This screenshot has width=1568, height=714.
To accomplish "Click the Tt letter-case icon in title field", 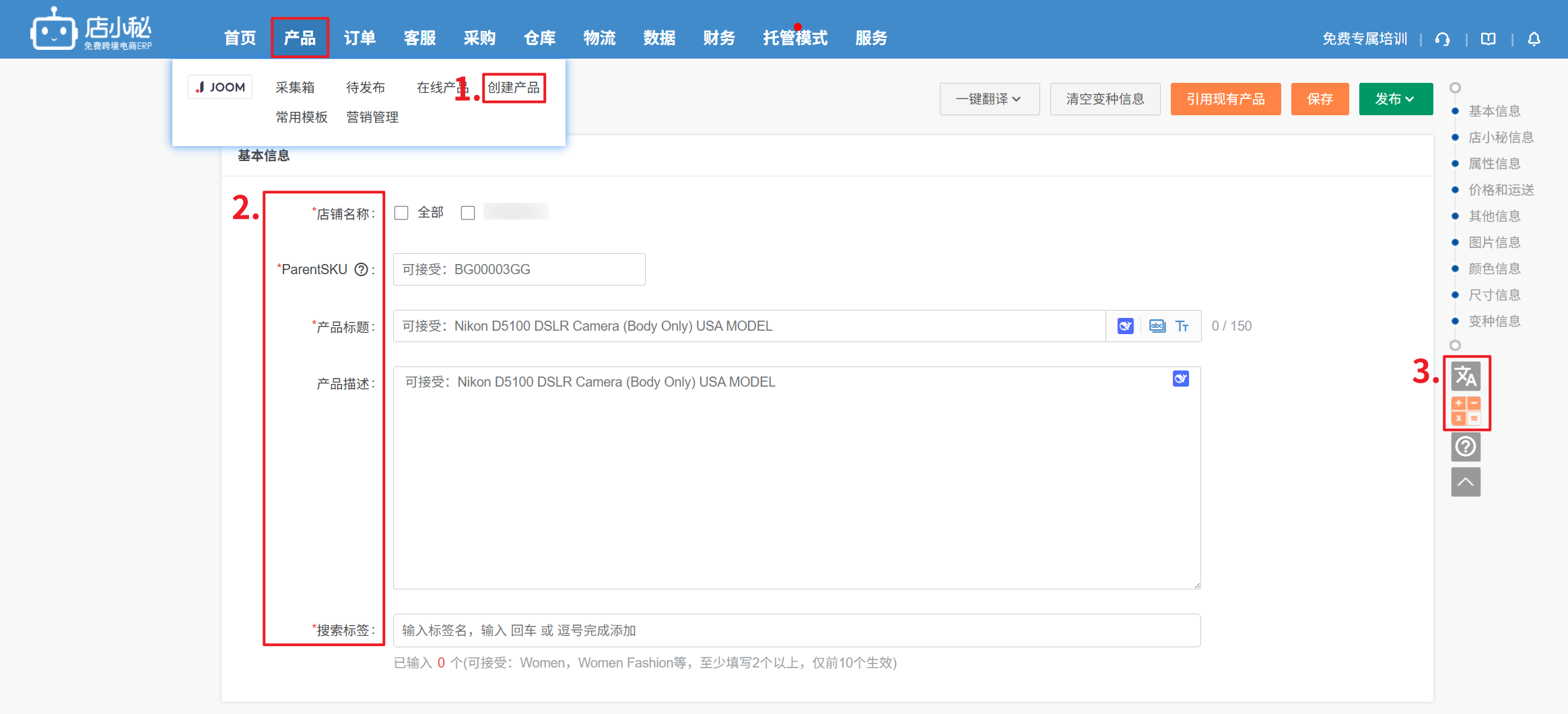I will coord(1182,326).
